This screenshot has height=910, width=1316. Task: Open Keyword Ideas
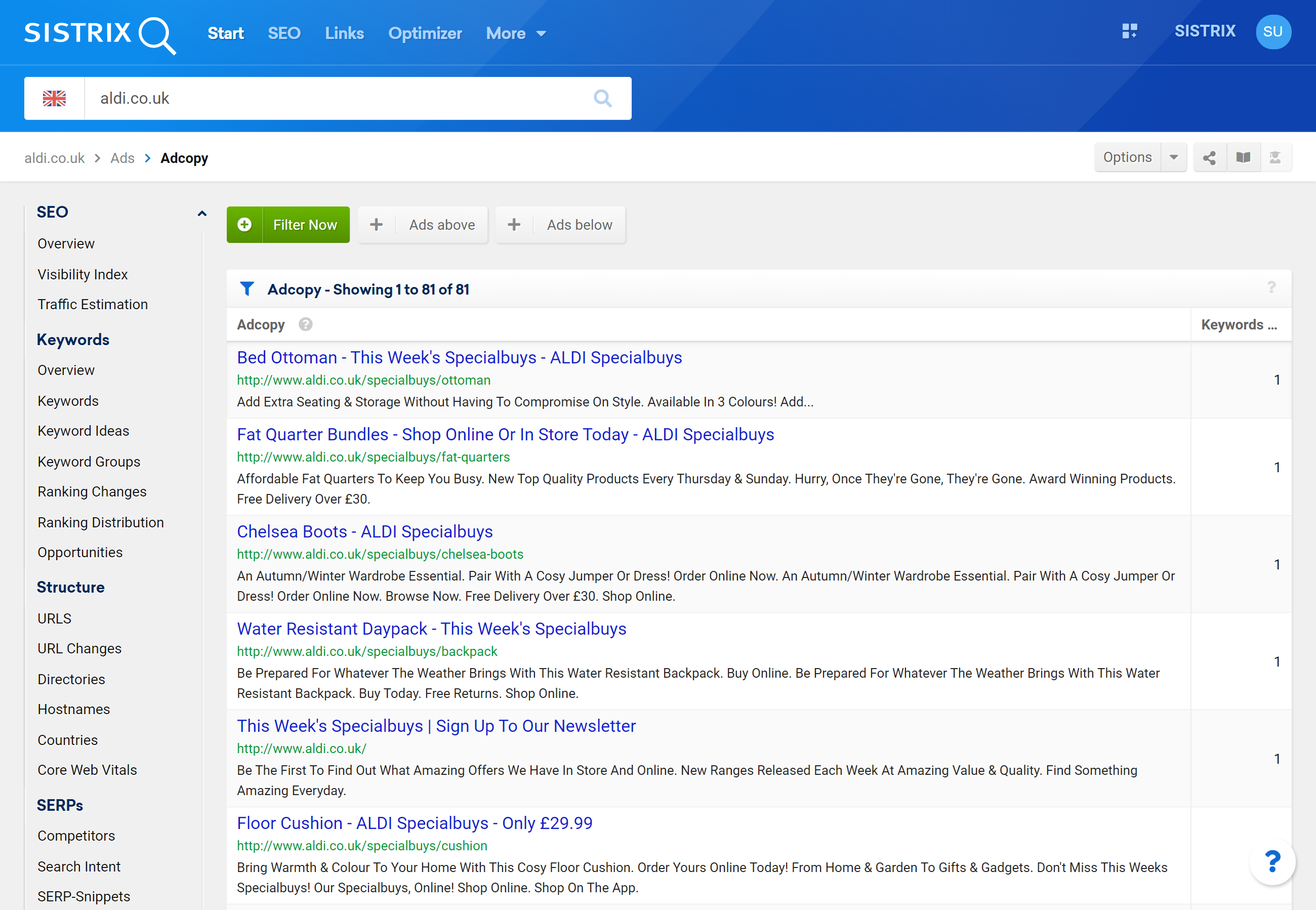83,431
